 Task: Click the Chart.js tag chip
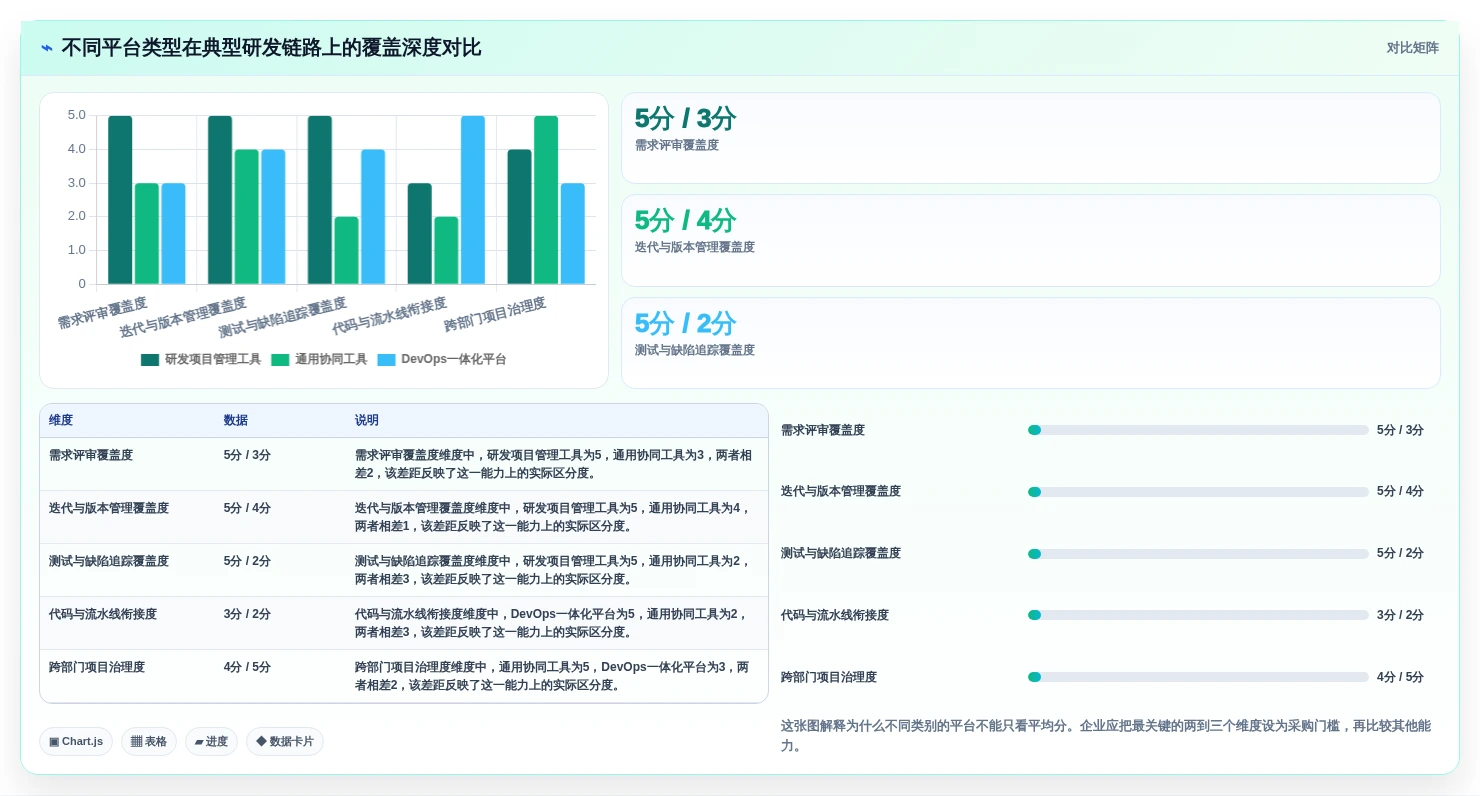[x=76, y=741]
